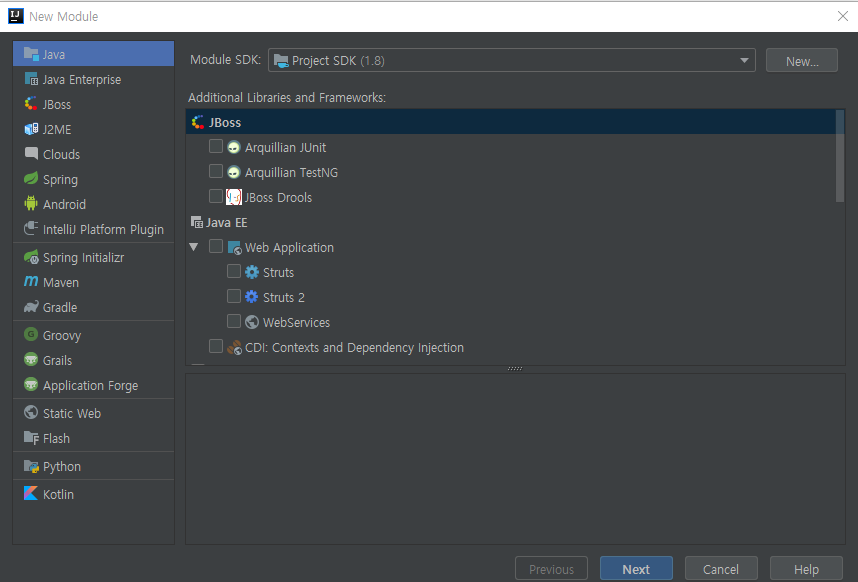Choose Java Enterprise module type
The image size is (858, 582).
click(x=94, y=79)
